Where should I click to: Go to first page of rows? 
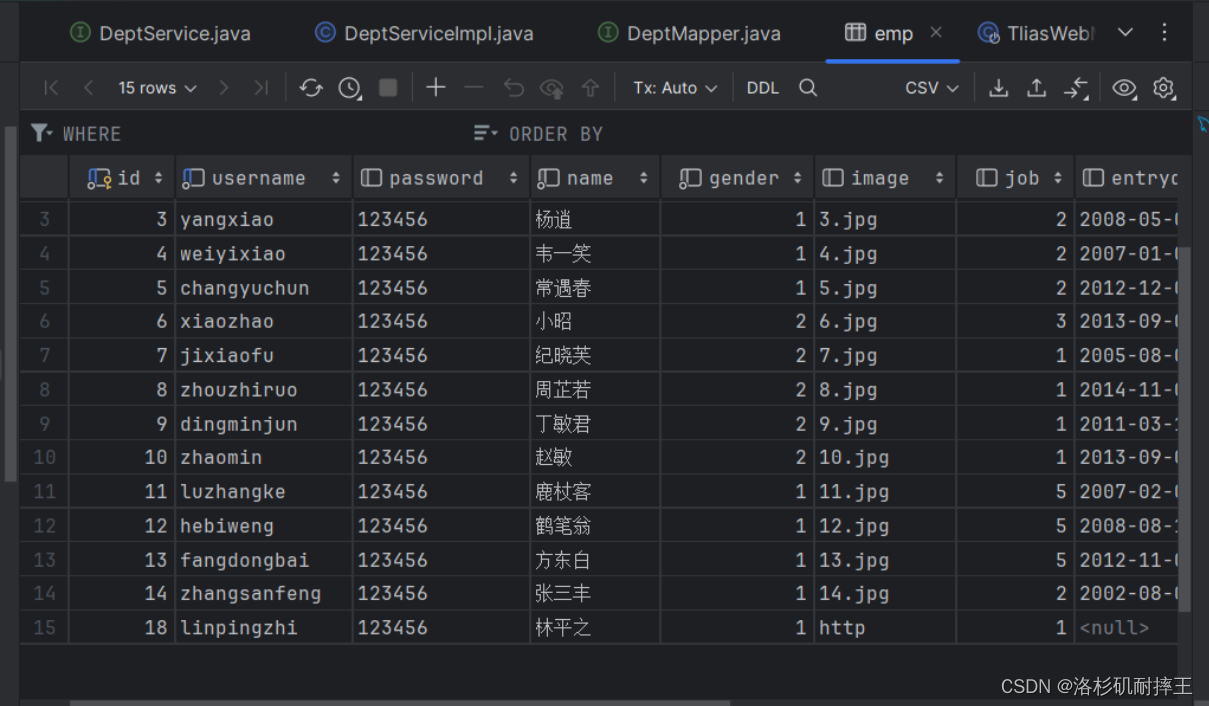coord(51,88)
